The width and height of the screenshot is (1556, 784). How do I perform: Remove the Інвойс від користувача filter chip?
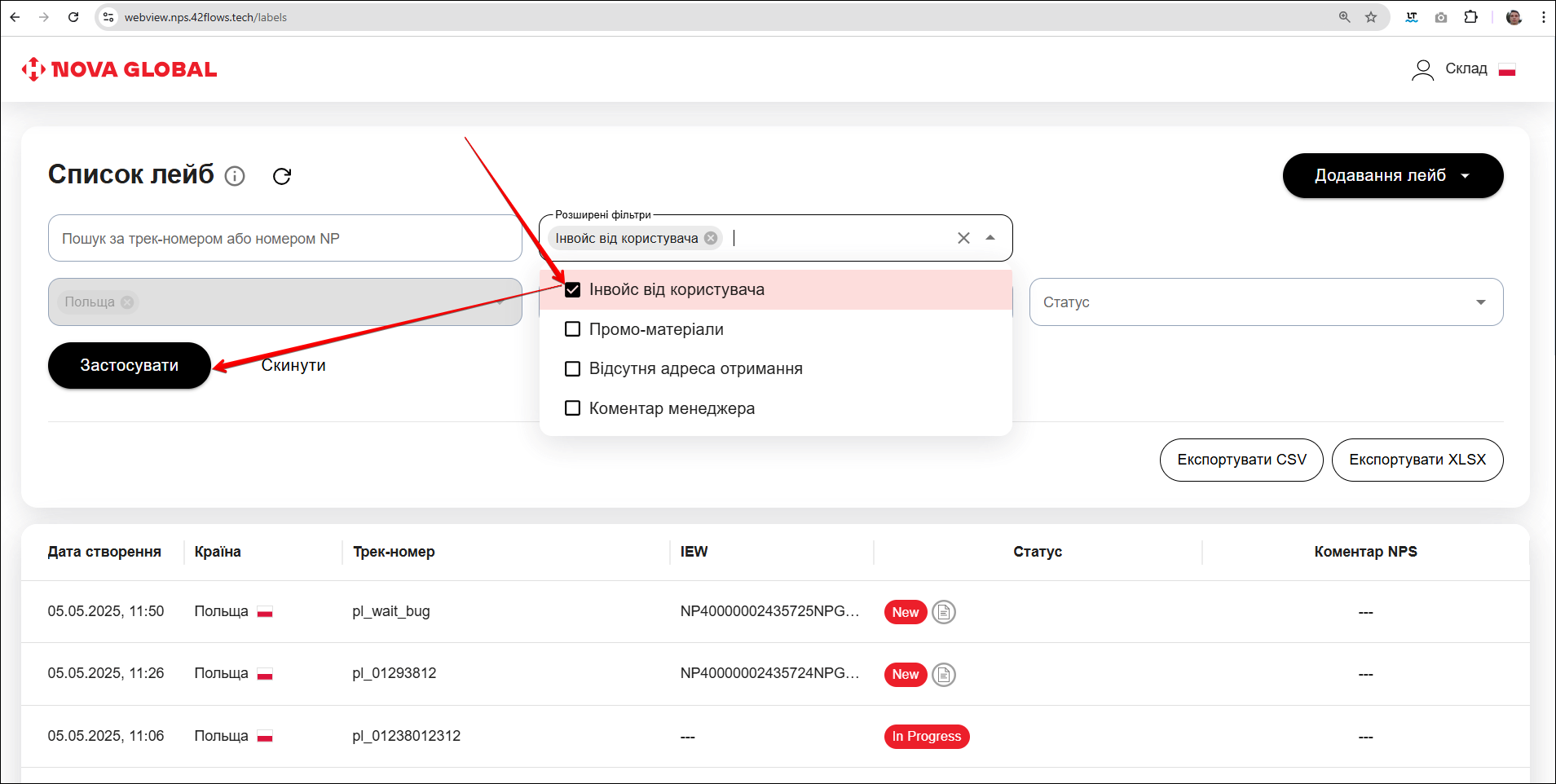click(711, 238)
